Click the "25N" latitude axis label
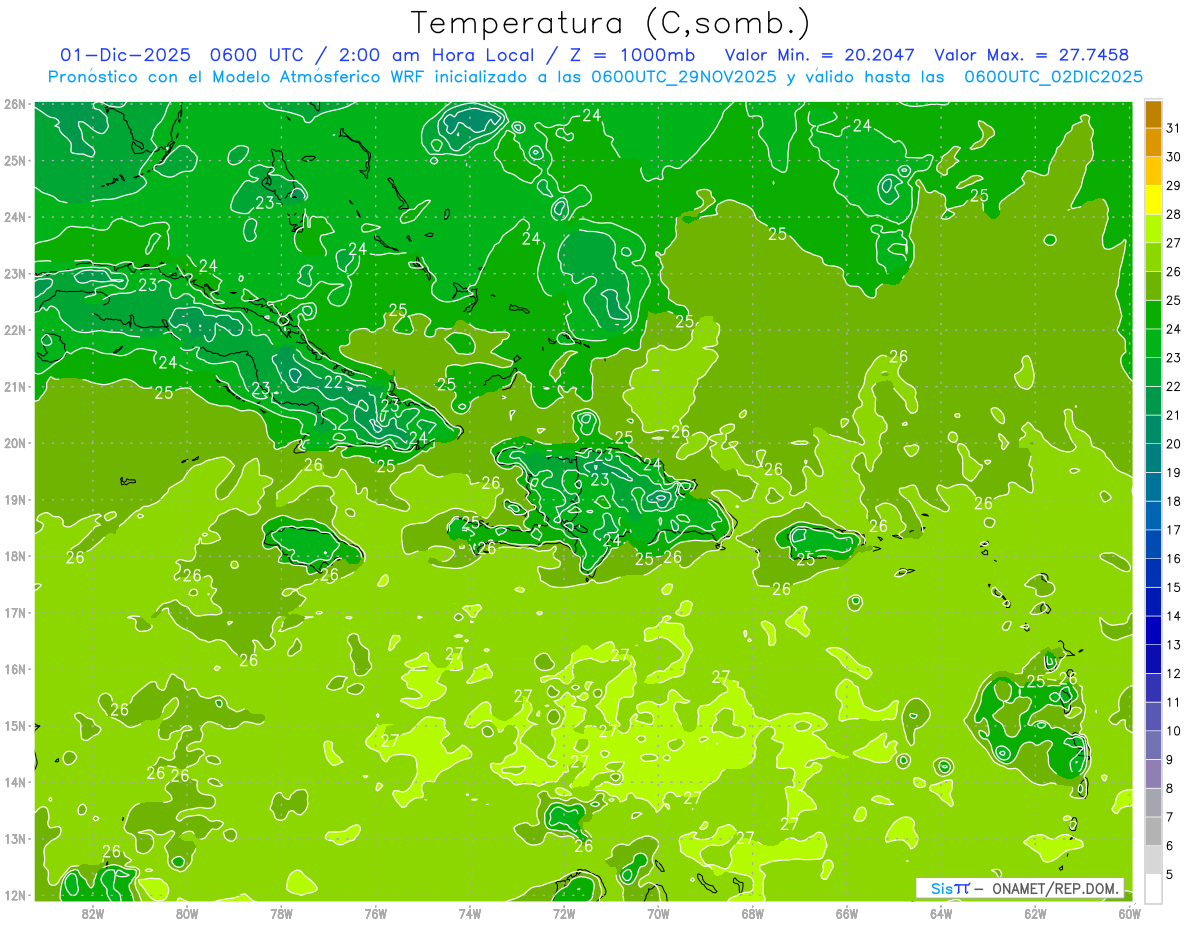 coord(15,161)
